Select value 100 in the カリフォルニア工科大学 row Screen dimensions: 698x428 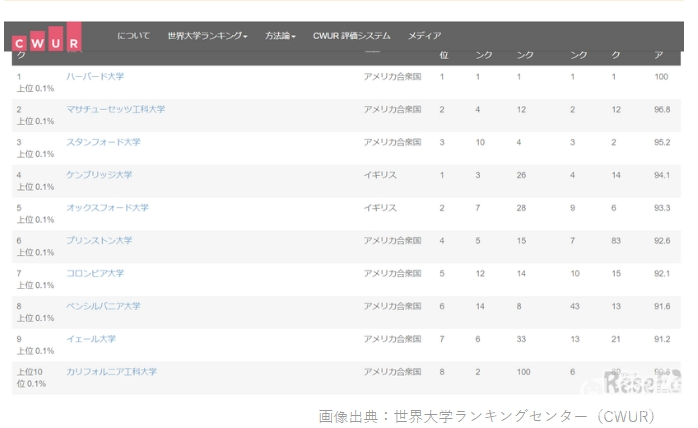pos(524,372)
